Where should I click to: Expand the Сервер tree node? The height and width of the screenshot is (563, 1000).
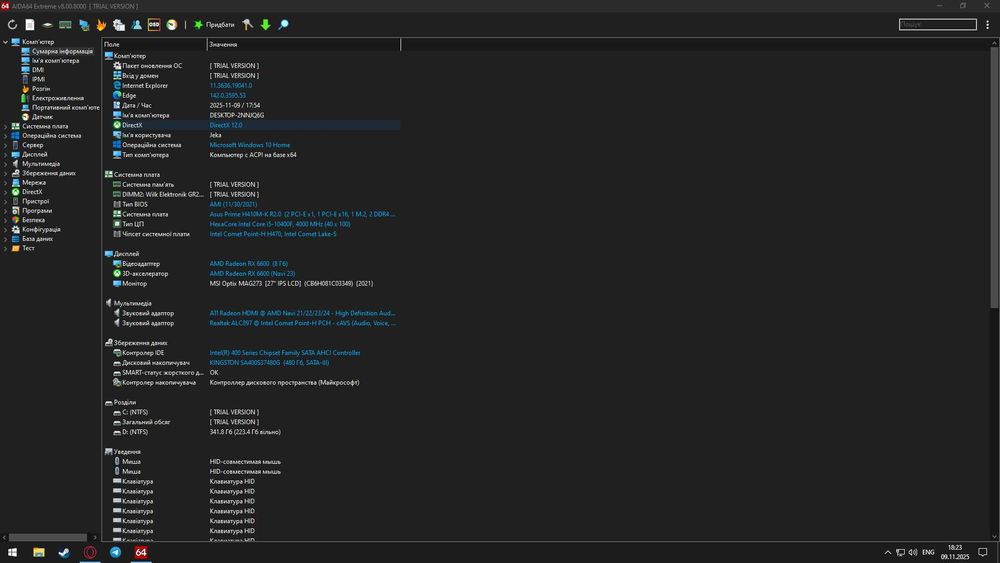click(6, 145)
